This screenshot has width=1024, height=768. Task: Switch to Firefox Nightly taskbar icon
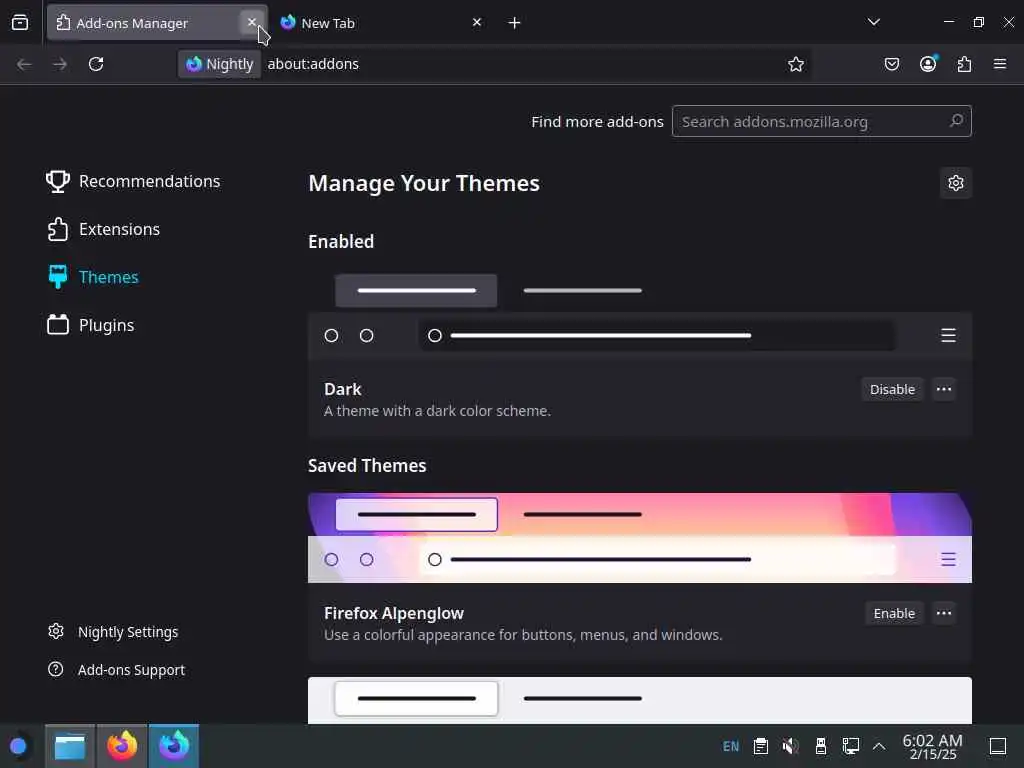pos(174,746)
